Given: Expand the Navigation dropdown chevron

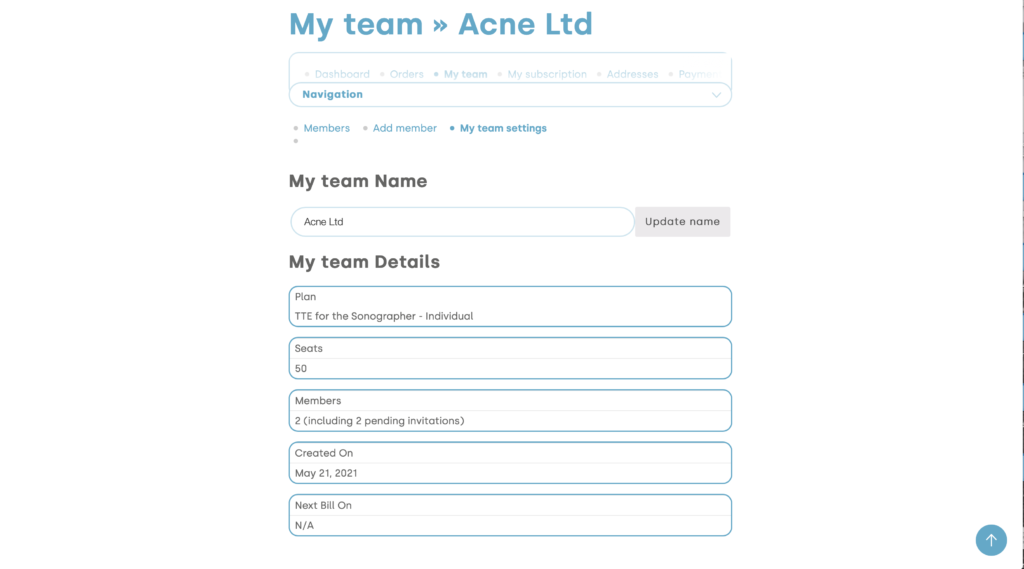Looking at the screenshot, I should (x=716, y=95).
